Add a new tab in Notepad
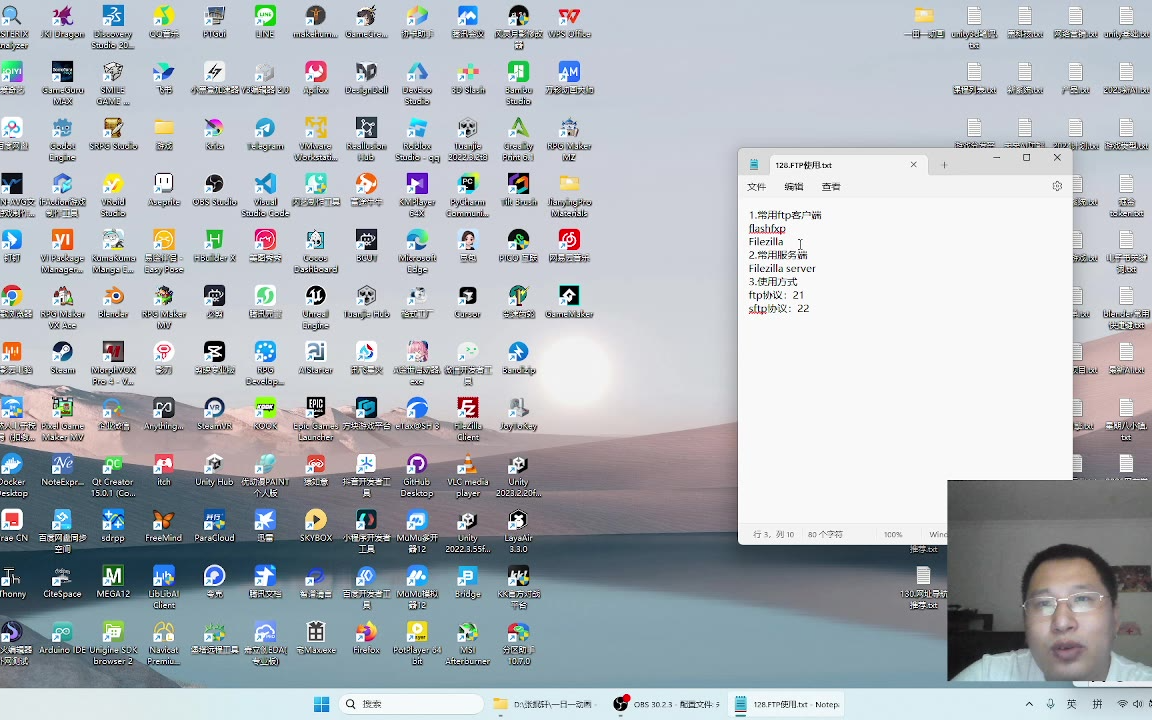The image size is (1152, 720). point(944,165)
